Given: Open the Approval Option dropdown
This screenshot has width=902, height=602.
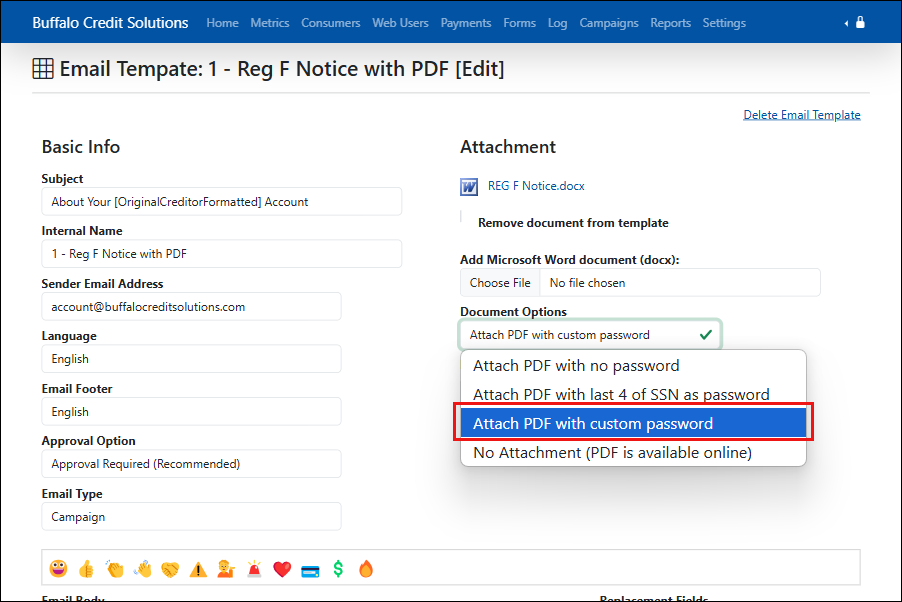Looking at the screenshot, I should click(x=192, y=463).
